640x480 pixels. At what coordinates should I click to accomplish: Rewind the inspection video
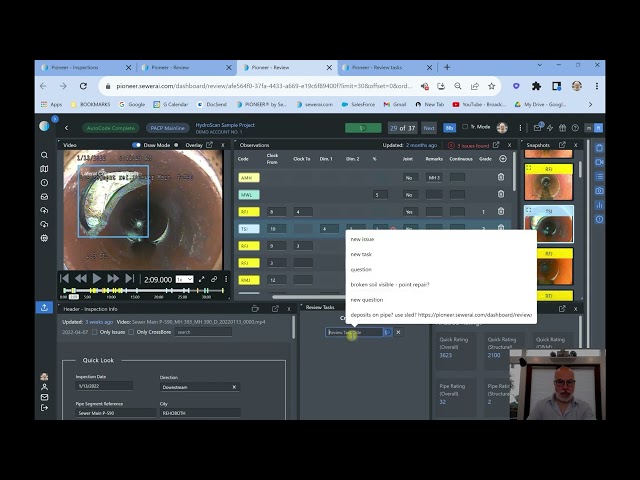coord(81,279)
